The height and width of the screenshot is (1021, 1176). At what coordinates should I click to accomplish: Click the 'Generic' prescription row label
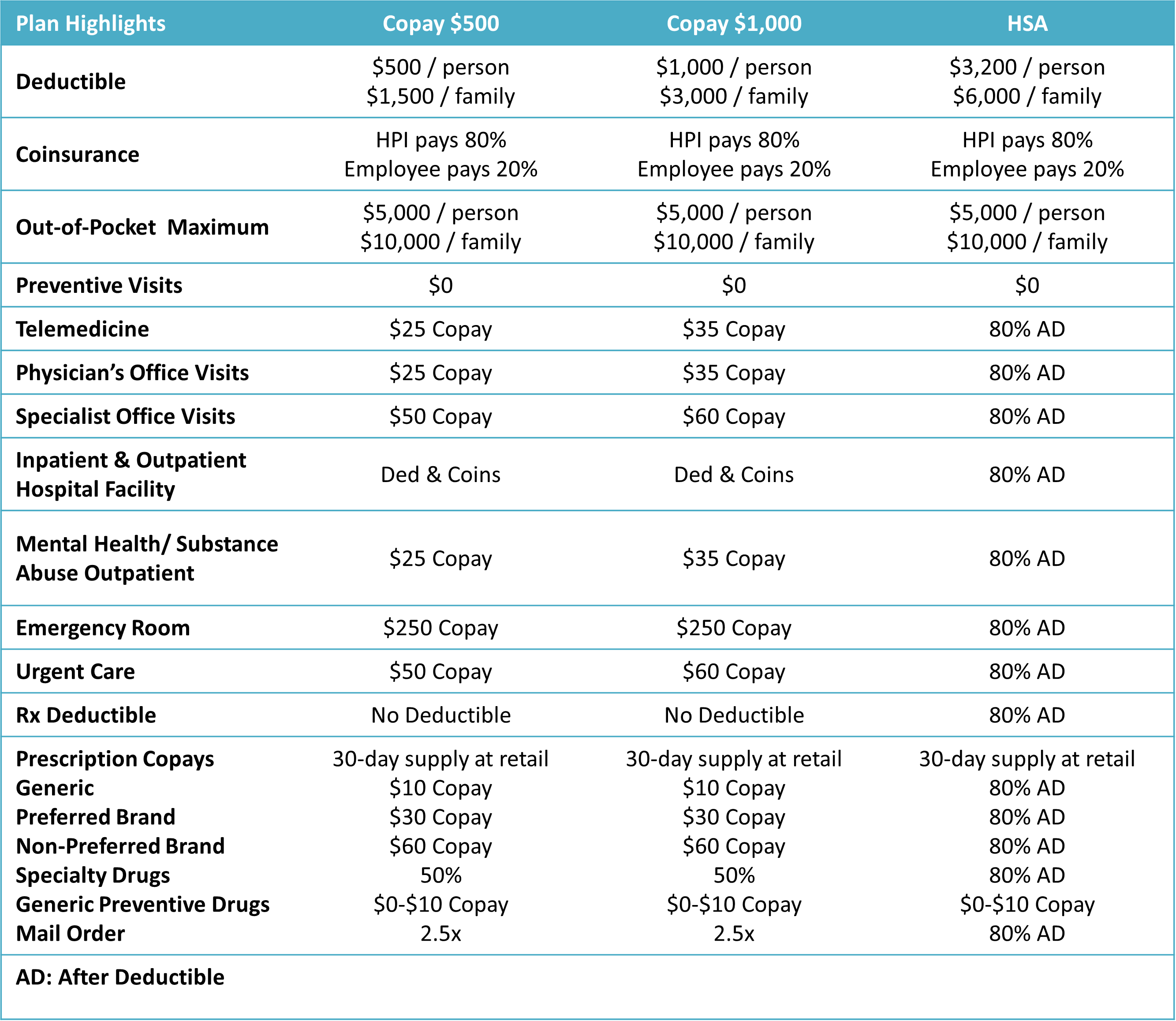pos(55,788)
